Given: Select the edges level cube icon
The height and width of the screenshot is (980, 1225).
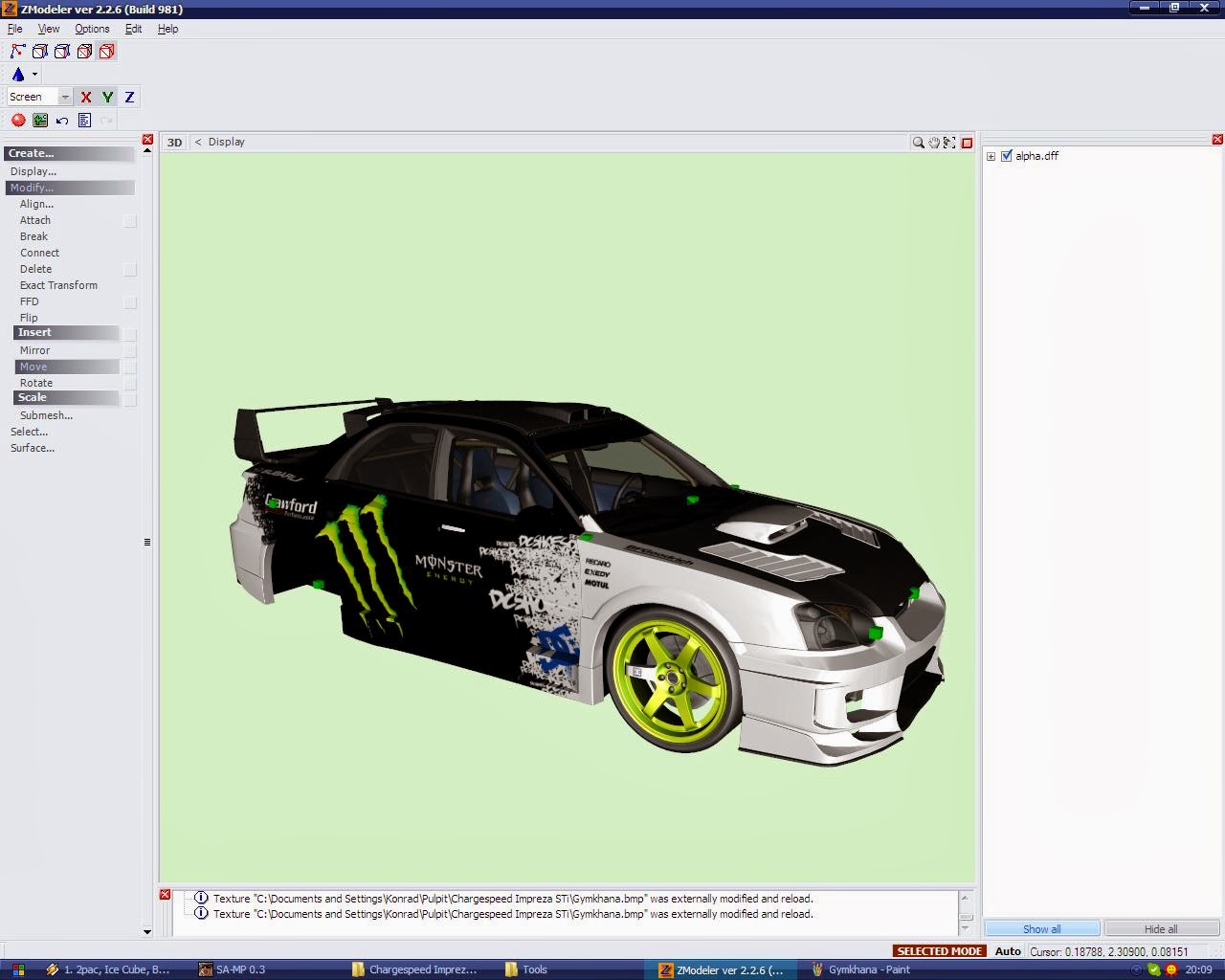Looking at the screenshot, I should [40, 52].
